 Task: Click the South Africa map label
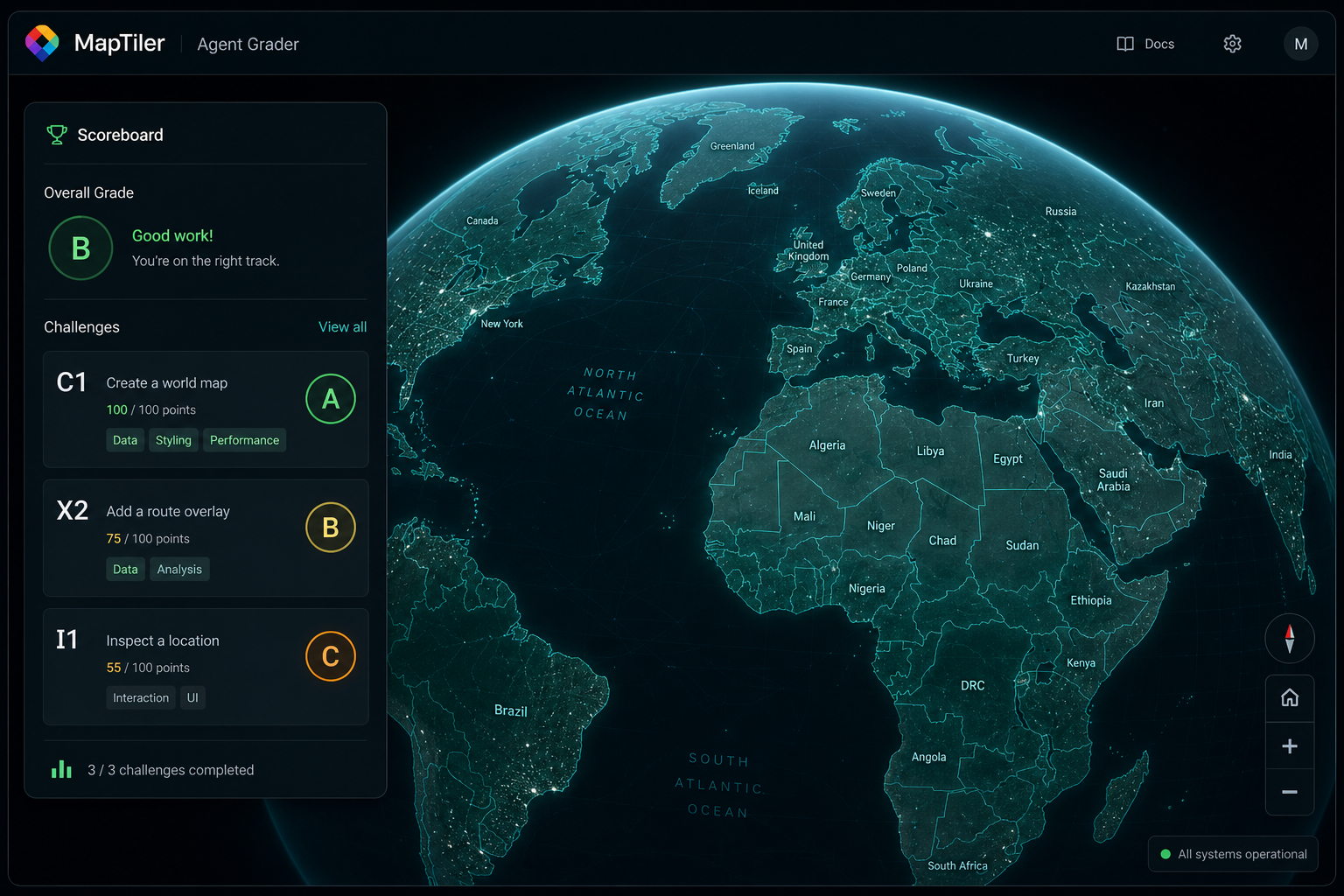tap(957, 865)
